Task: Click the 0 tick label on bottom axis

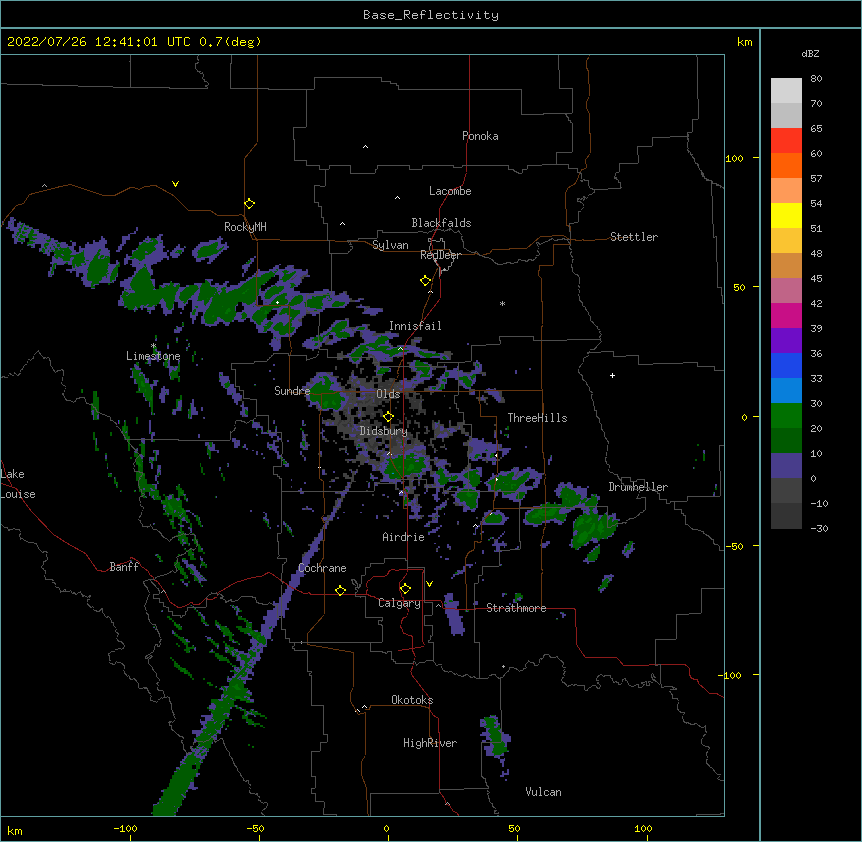Action: pyautogui.click(x=386, y=828)
